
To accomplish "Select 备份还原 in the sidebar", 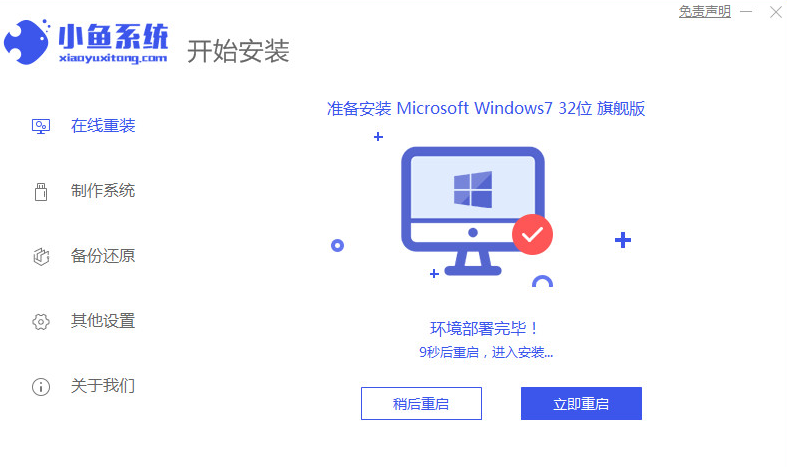I will tap(103, 256).
